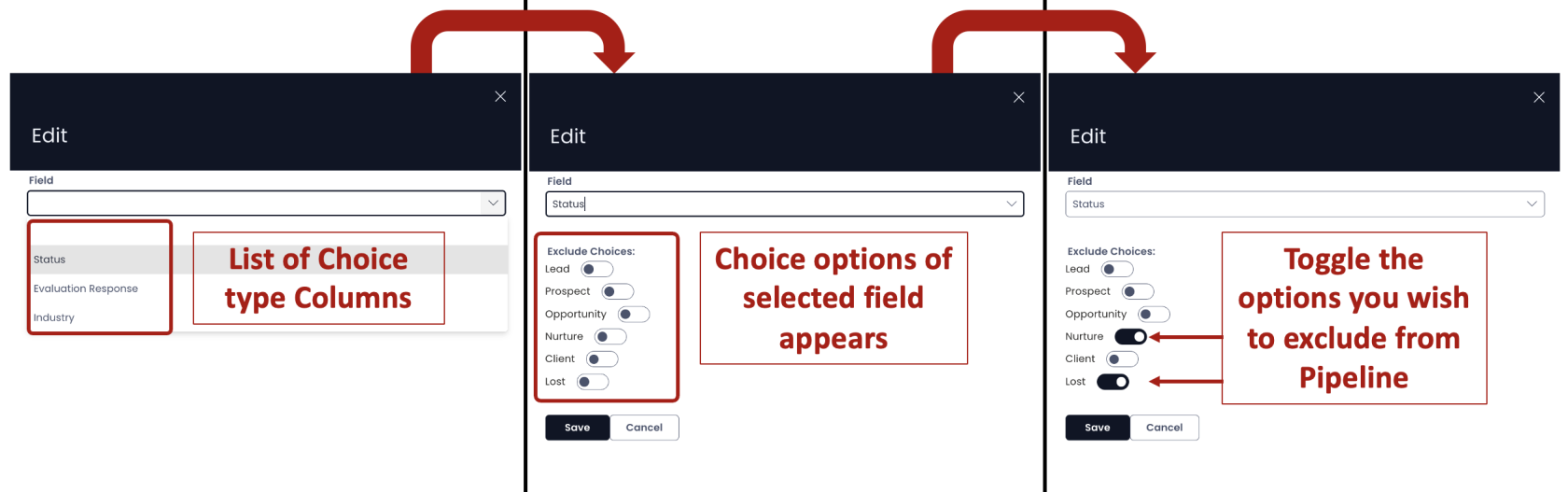
Task: Enable Prospect exclusion in middle panel
Action: click(x=618, y=291)
